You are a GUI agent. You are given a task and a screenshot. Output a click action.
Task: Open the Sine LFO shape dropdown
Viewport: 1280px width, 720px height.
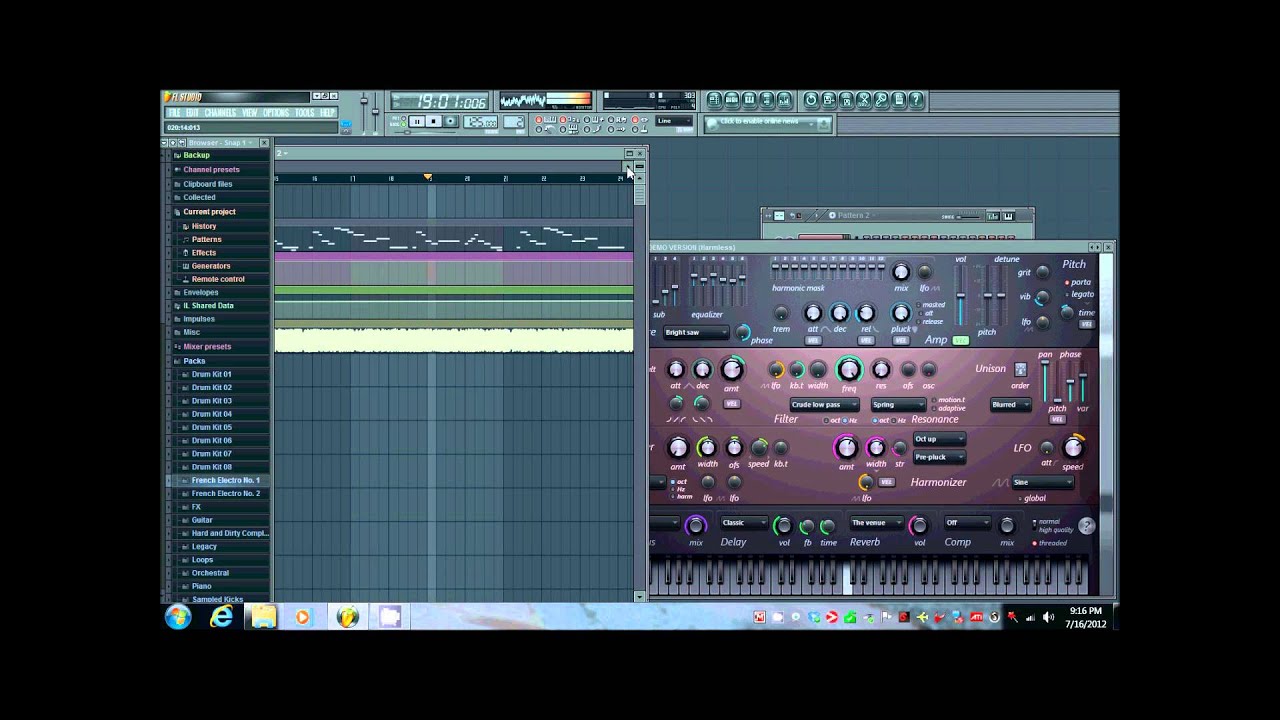tap(1043, 482)
